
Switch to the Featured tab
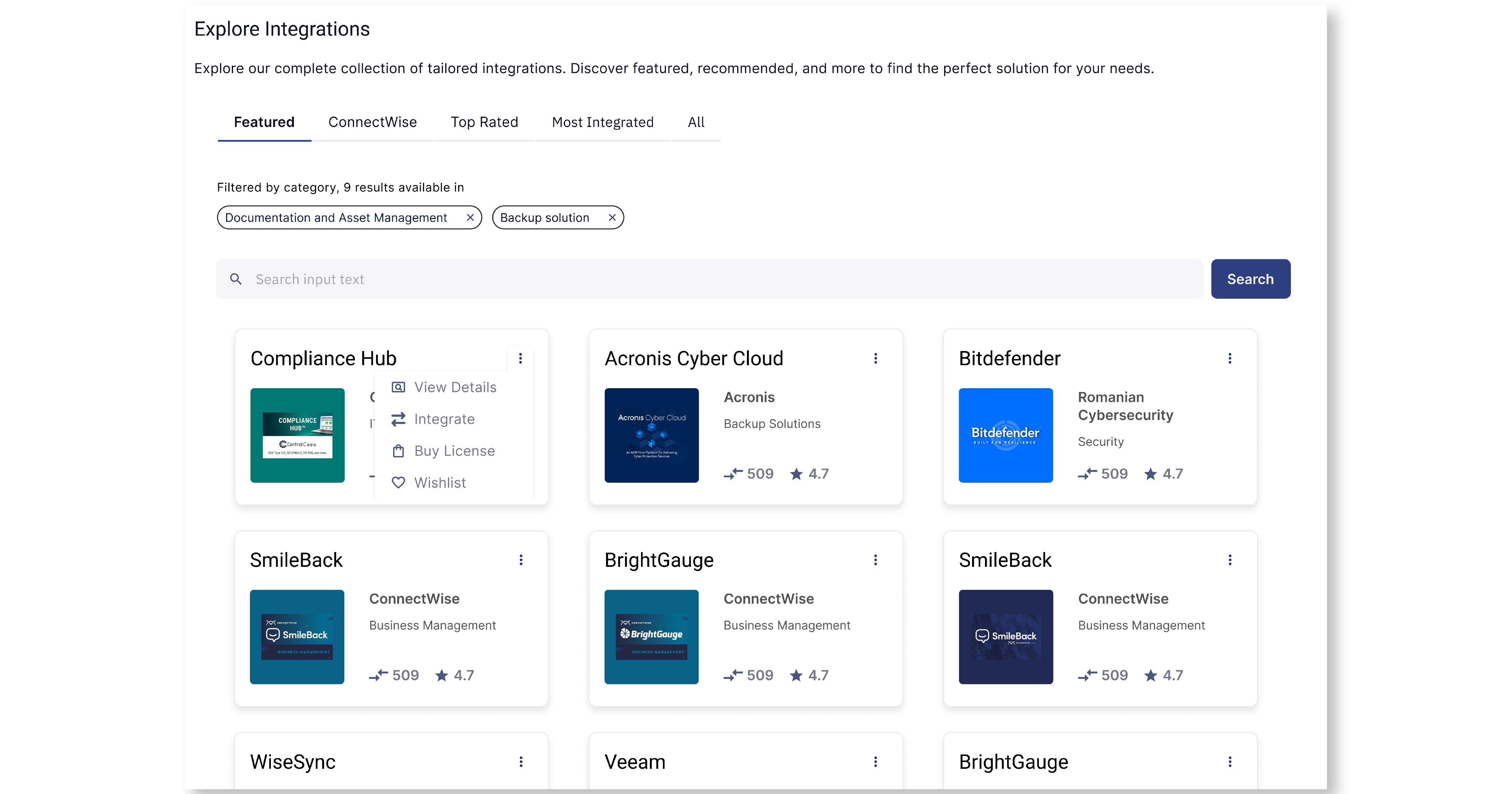(x=264, y=122)
